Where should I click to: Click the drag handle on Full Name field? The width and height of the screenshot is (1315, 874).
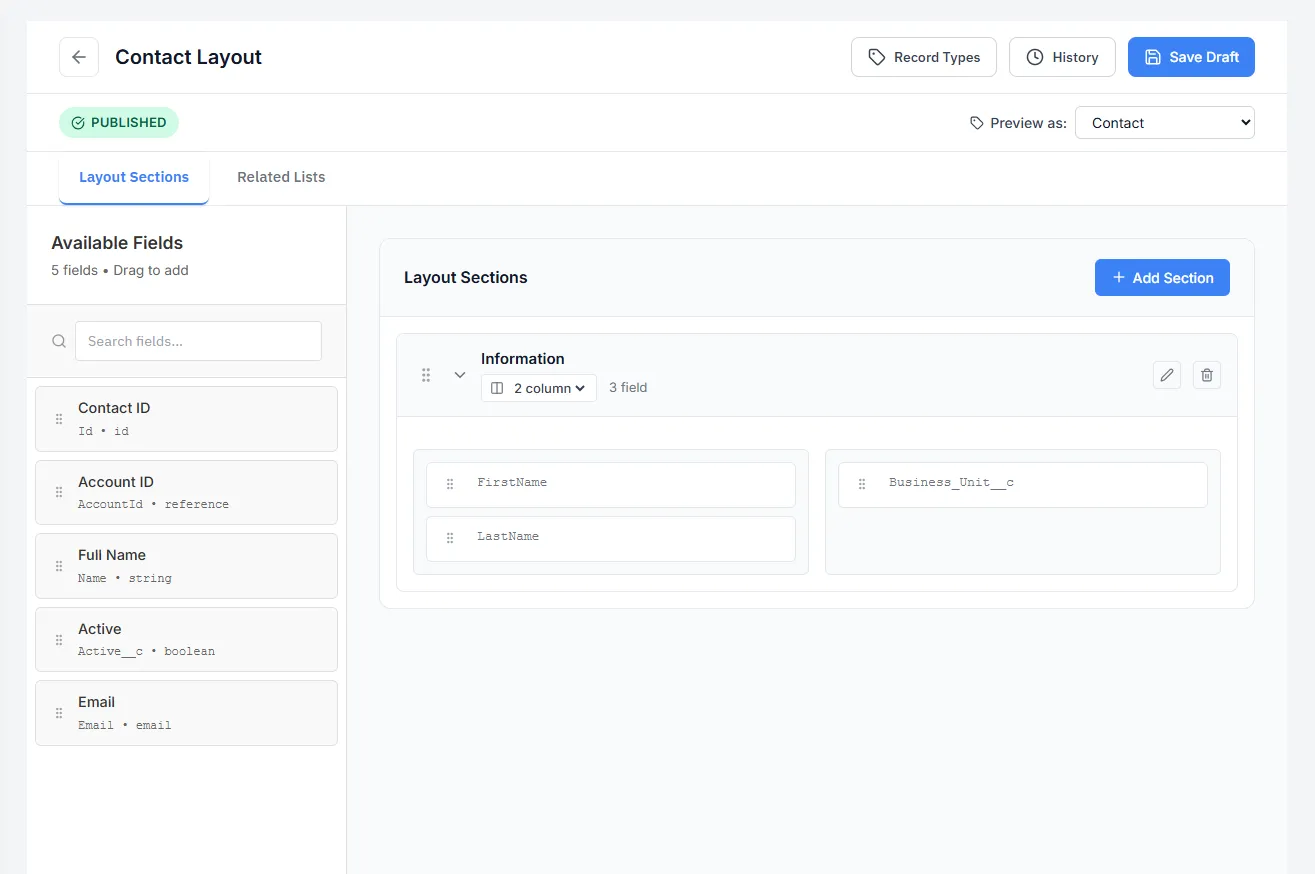point(59,566)
